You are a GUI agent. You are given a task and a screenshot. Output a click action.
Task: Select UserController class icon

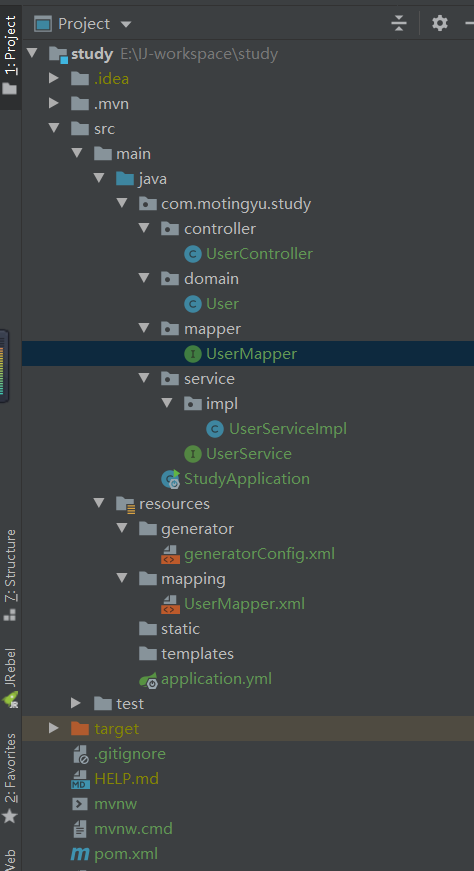[192, 254]
